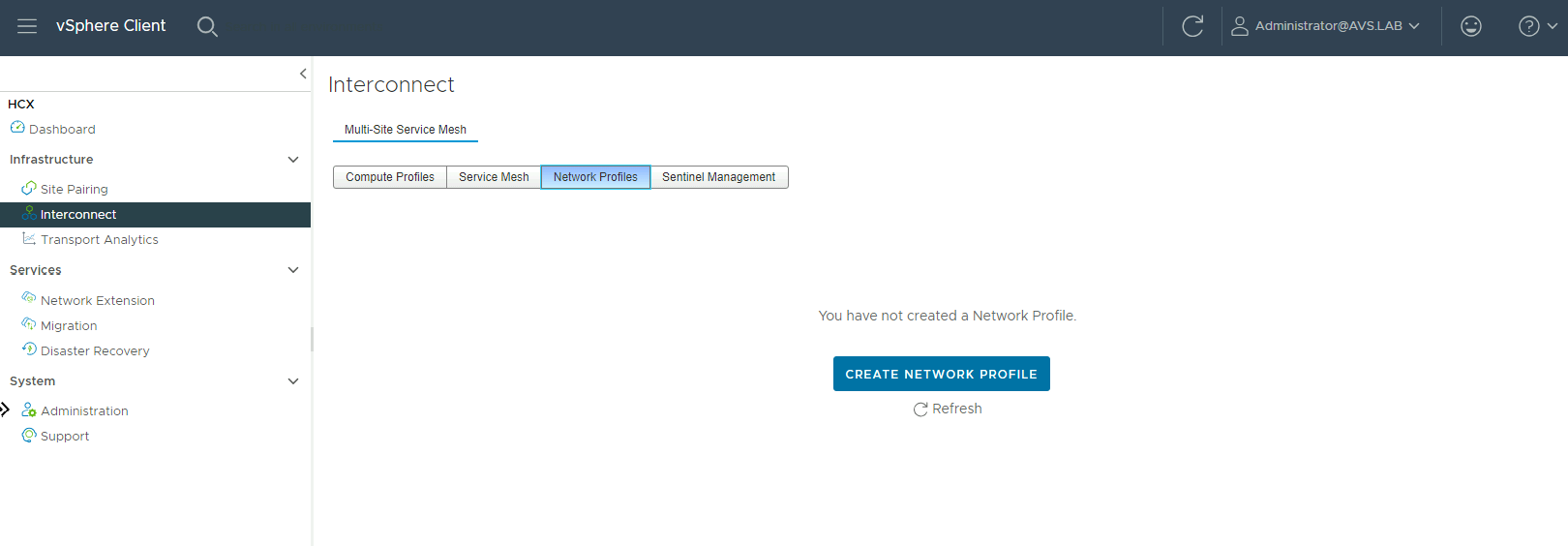Click the Interconnect nodes icon
This screenshot has width=1568, height=546.
point(29,213)
